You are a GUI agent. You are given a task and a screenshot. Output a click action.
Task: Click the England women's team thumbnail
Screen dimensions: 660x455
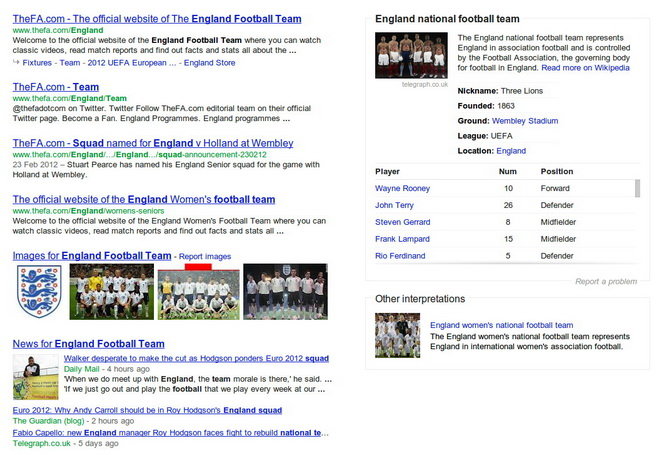397,335
